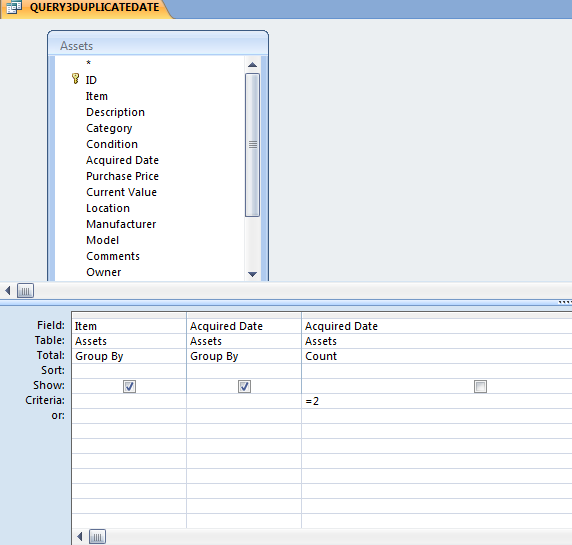Viewport: 572px width, 545px height.
Task: Select the Item field in Assets list
Action: (x=97, y=96)
